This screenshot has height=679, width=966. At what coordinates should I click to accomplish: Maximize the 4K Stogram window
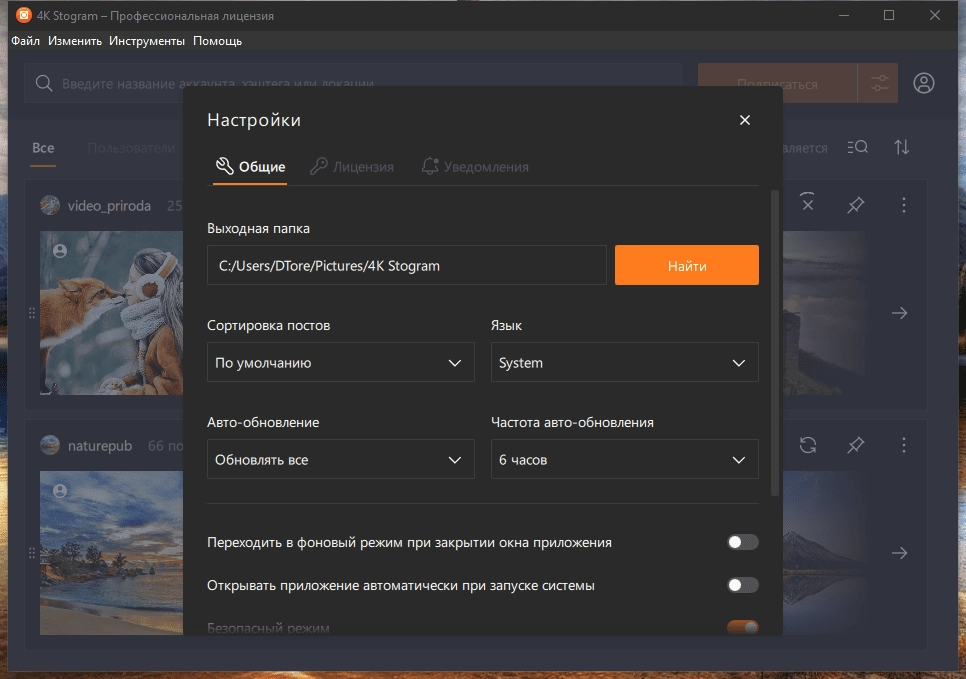[889, 15]
